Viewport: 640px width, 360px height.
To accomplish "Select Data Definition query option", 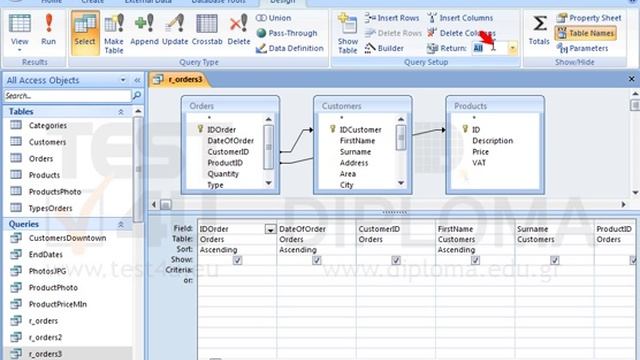I will 289,48.
